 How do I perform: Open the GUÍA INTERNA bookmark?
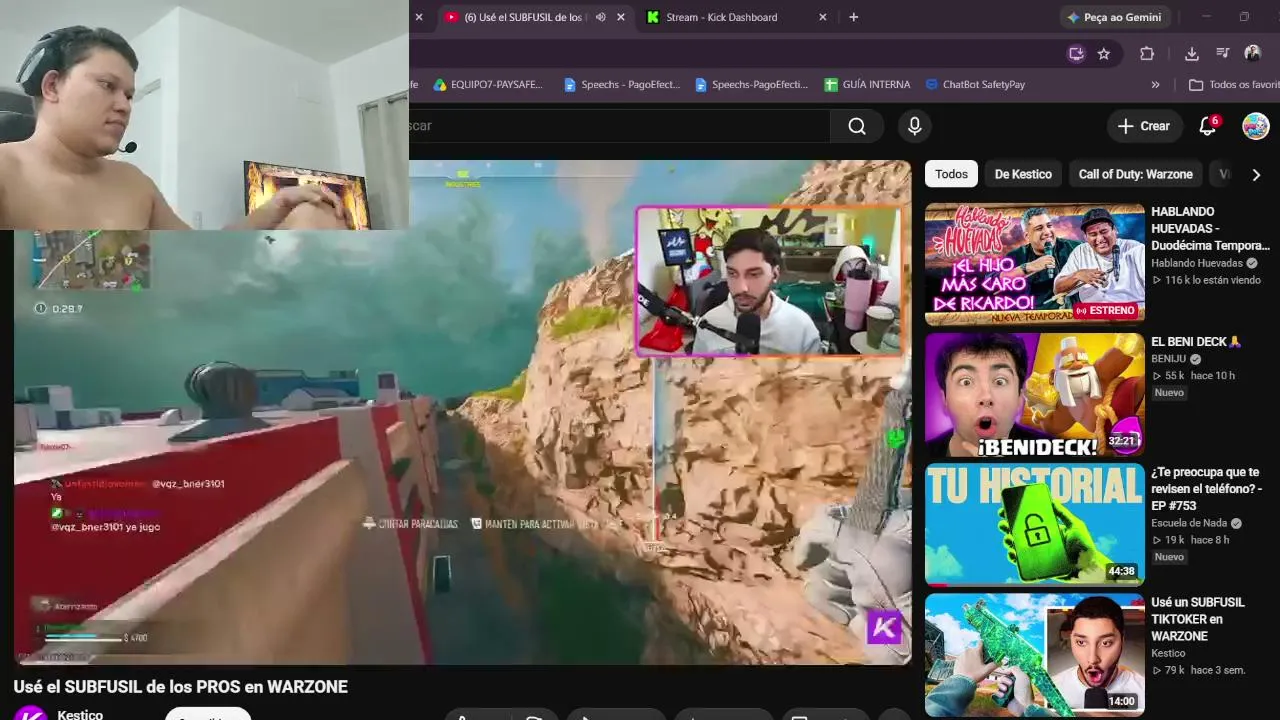click(x=867, y=85)
